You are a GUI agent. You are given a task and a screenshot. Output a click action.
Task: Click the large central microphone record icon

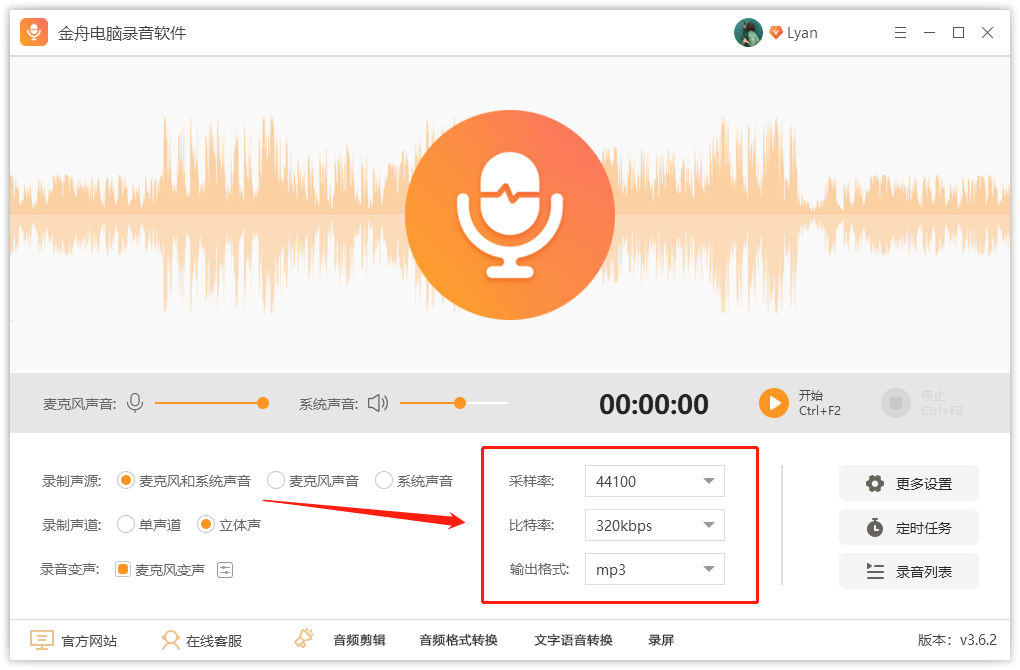[x=510, y=215]
